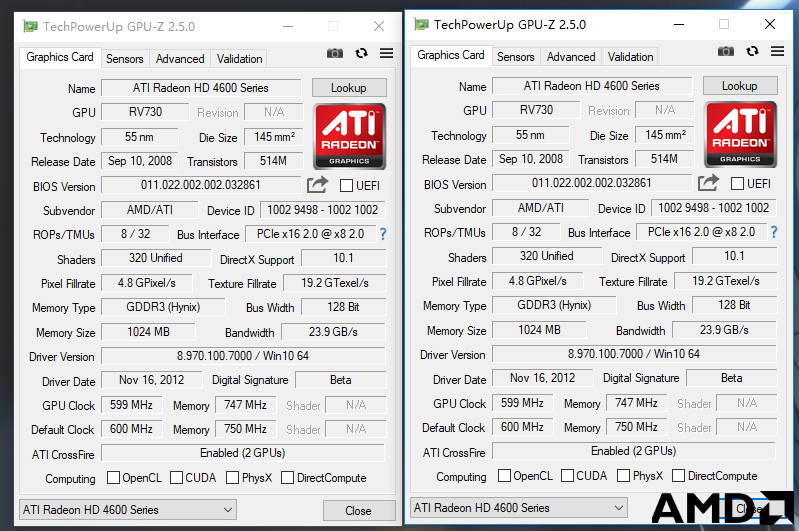This screenshot has width=799, height=531.
Task: Open the GPU selection dropdown in left window
Action: (x=128, y=510)
